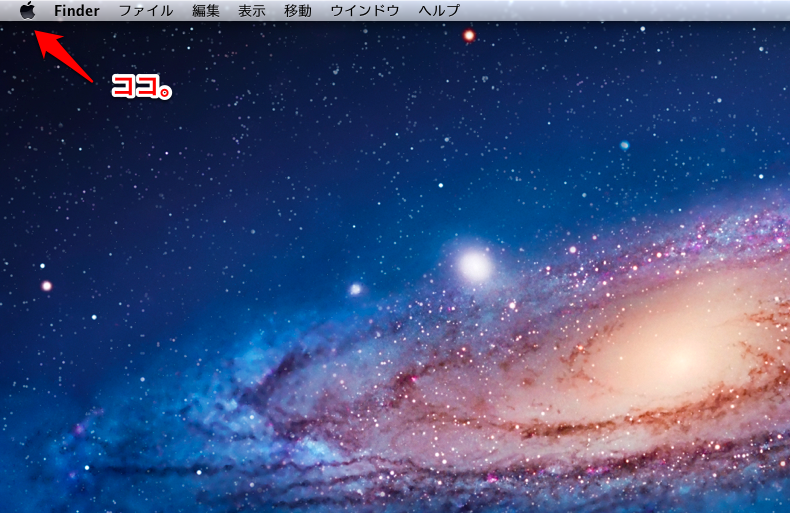Expand the 移動 menu
The height and width of the screenshot is (513, 790).
297,11
